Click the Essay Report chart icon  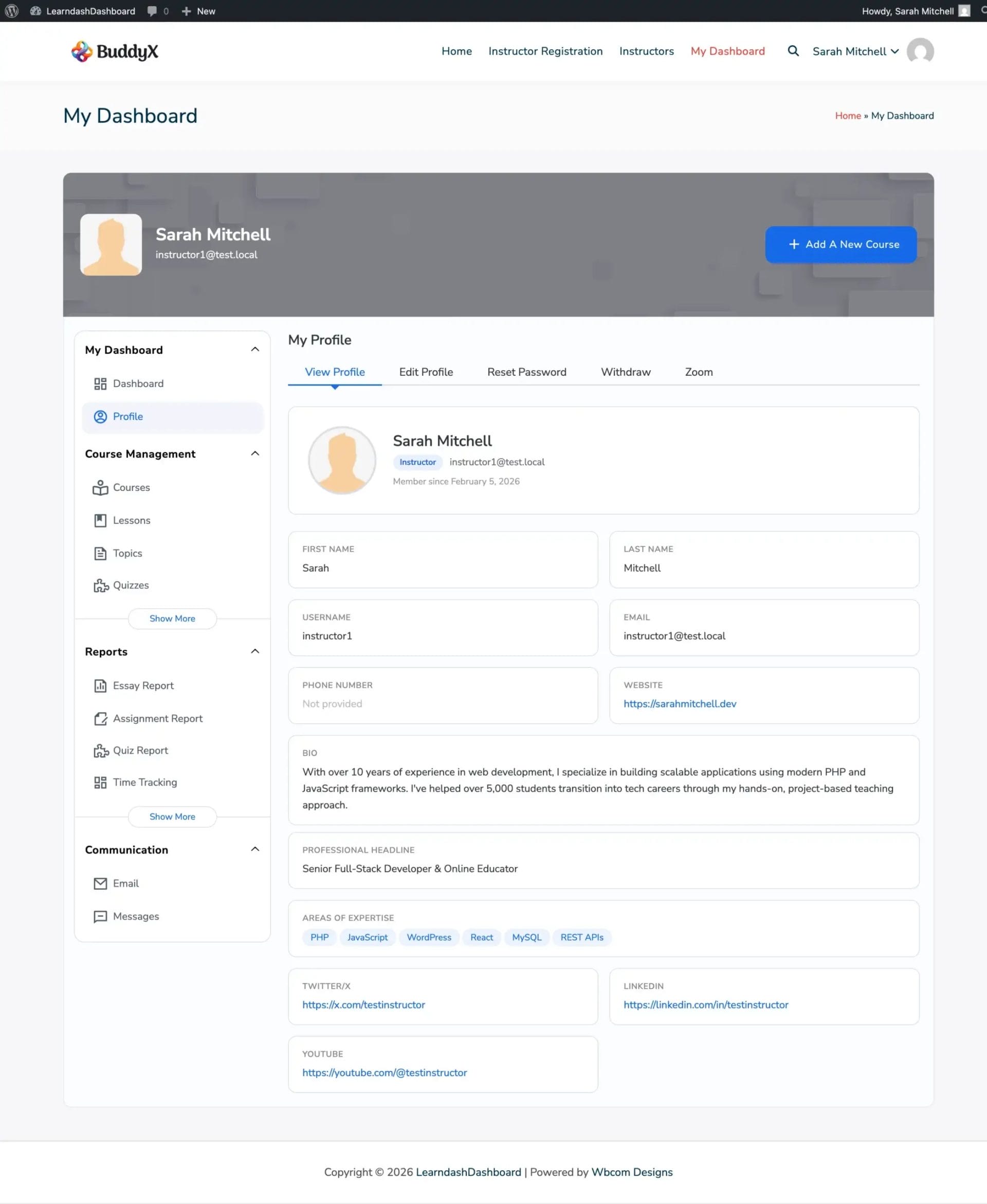pos(100,686)
